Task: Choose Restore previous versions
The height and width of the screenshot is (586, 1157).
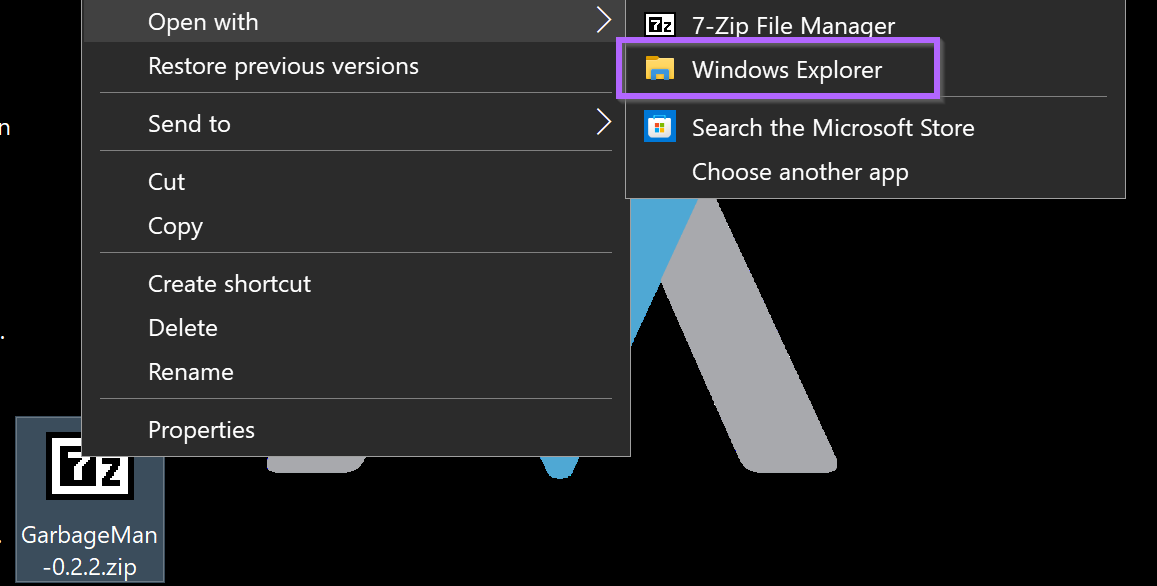Action: 283,67
